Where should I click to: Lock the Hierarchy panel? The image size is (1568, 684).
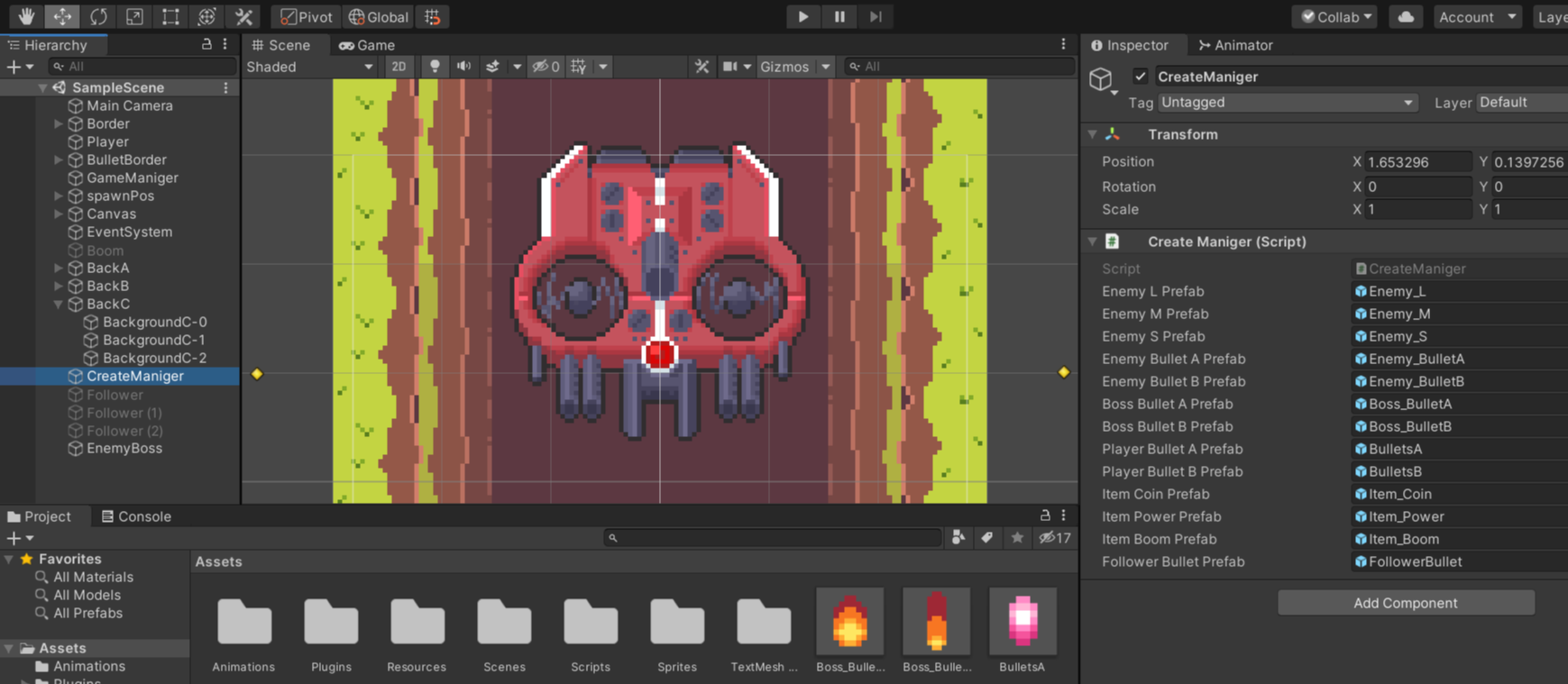coord(206,44)
